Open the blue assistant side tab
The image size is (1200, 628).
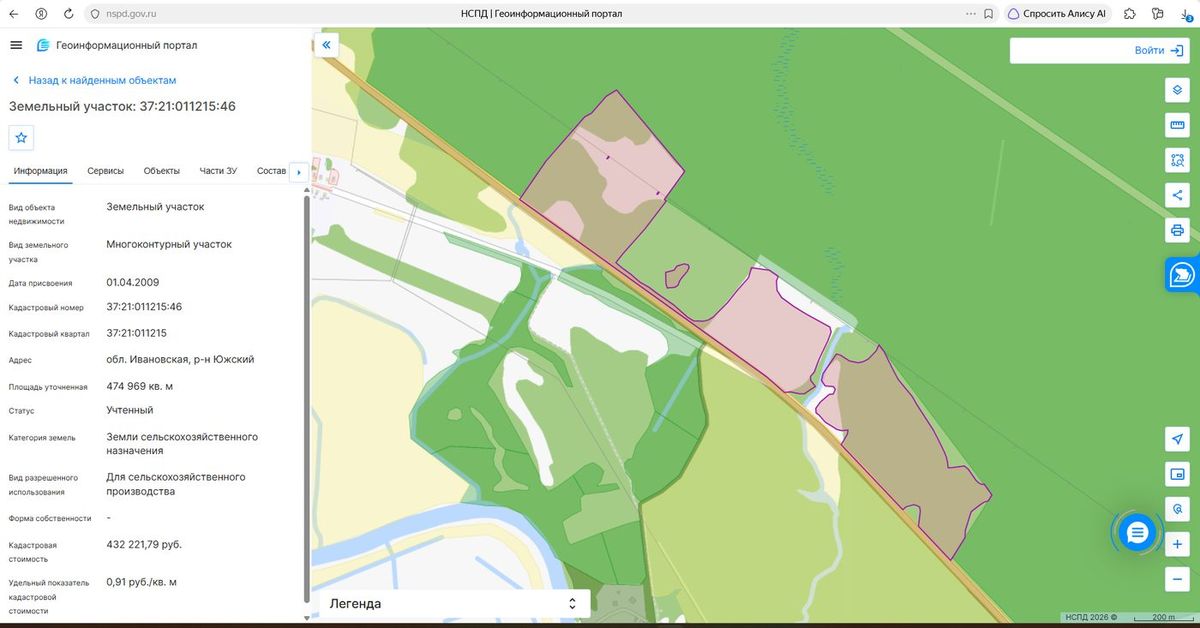click(x=1182, y=274)
